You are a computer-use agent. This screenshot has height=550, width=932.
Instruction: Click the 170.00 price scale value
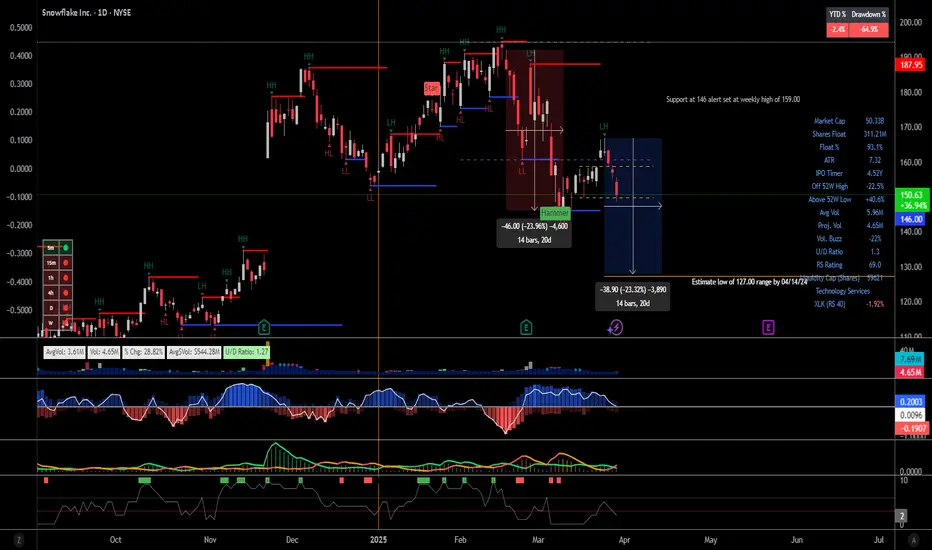[910, 127]
